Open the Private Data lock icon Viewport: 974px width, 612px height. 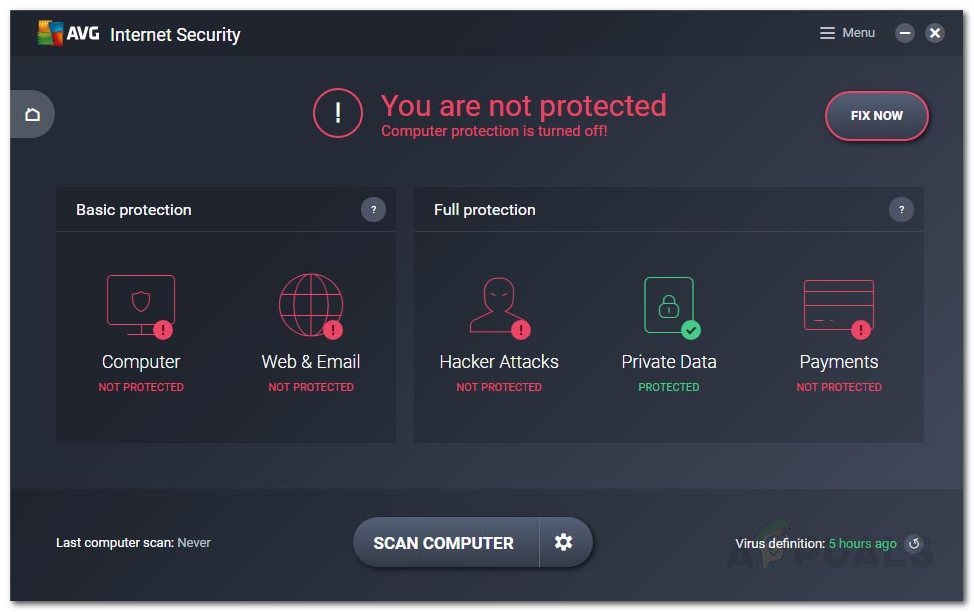pyautogui.click(x=669, y=305)
